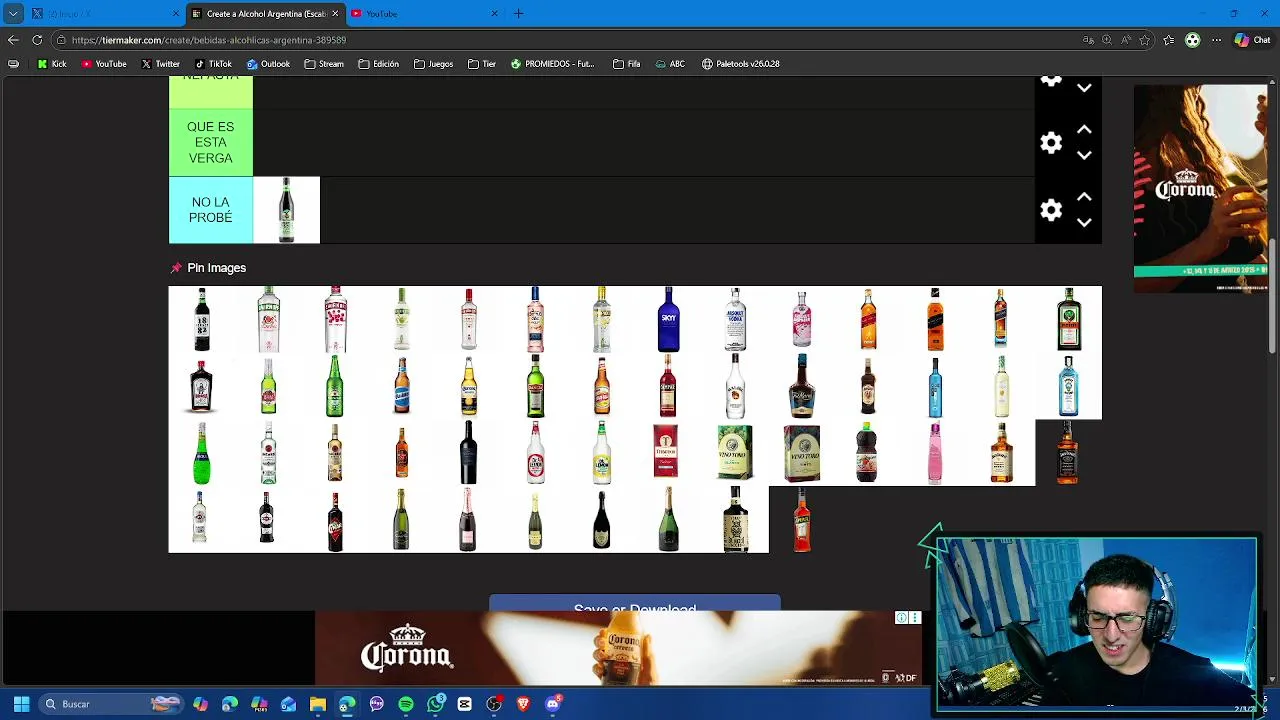
Task: Select the green Heineken beer bottle
Action: tap(335, 386)
